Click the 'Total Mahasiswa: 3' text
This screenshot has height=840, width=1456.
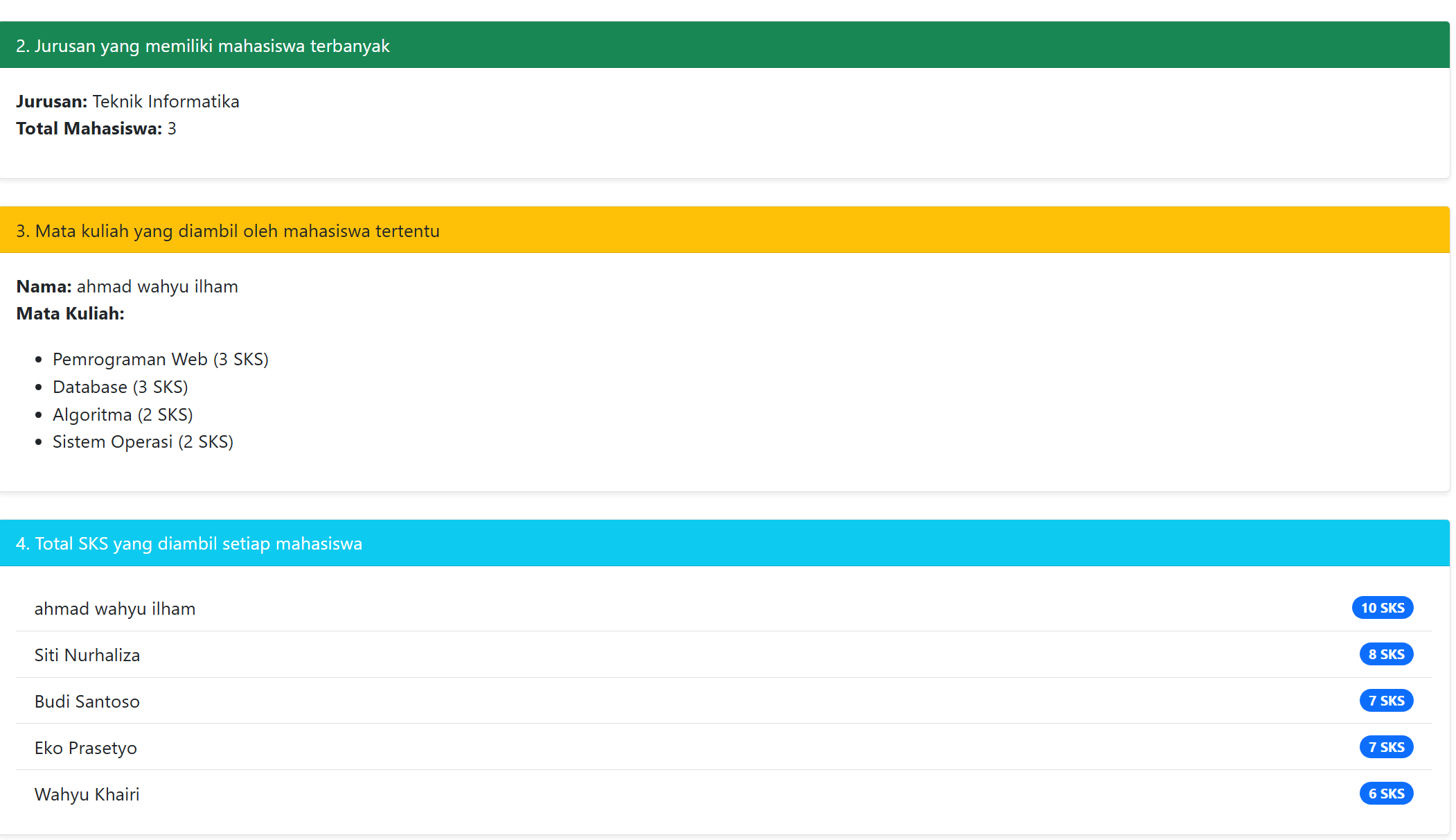point(96,128)
